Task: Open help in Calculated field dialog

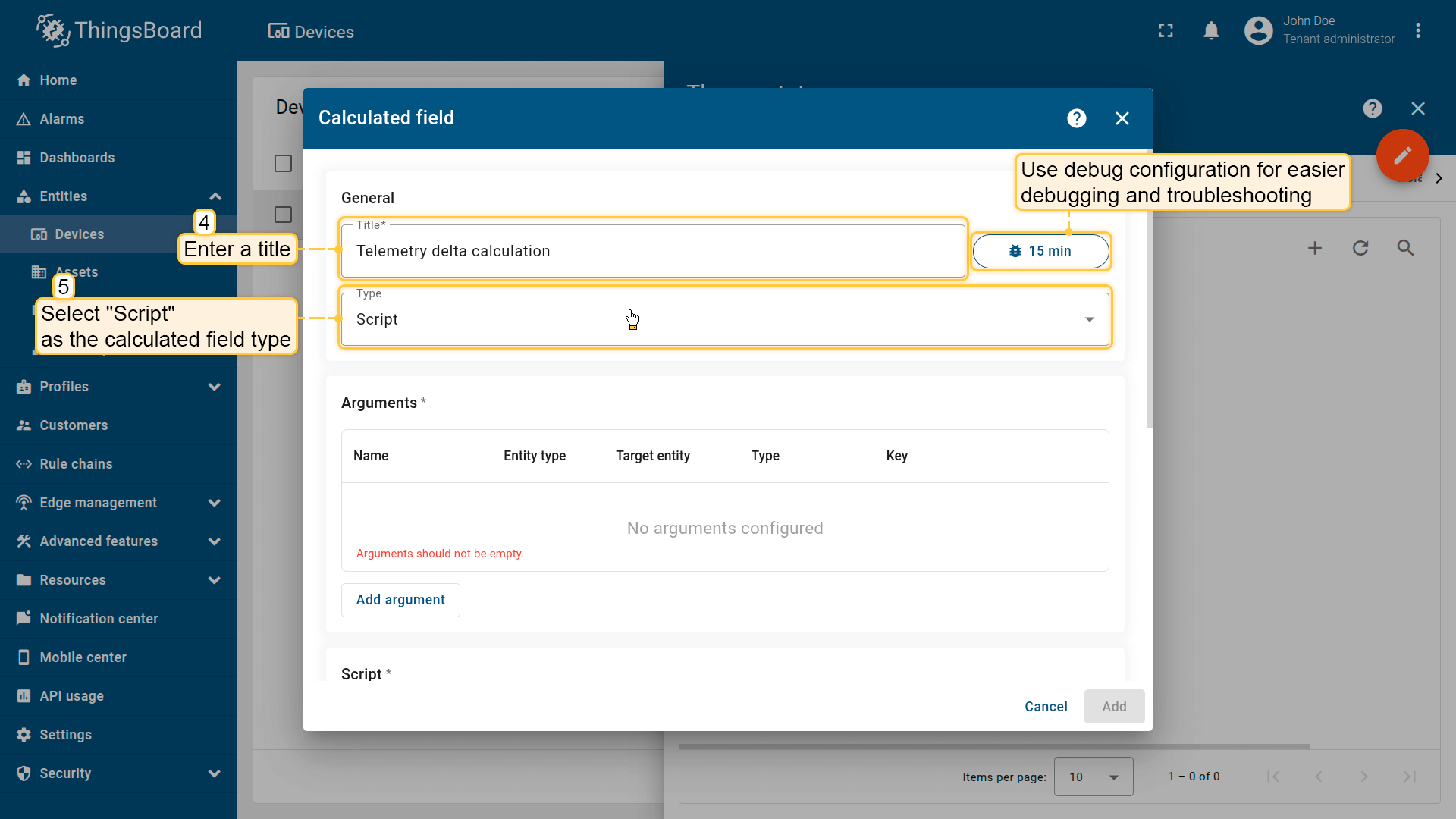Action: pos(1076,118)
